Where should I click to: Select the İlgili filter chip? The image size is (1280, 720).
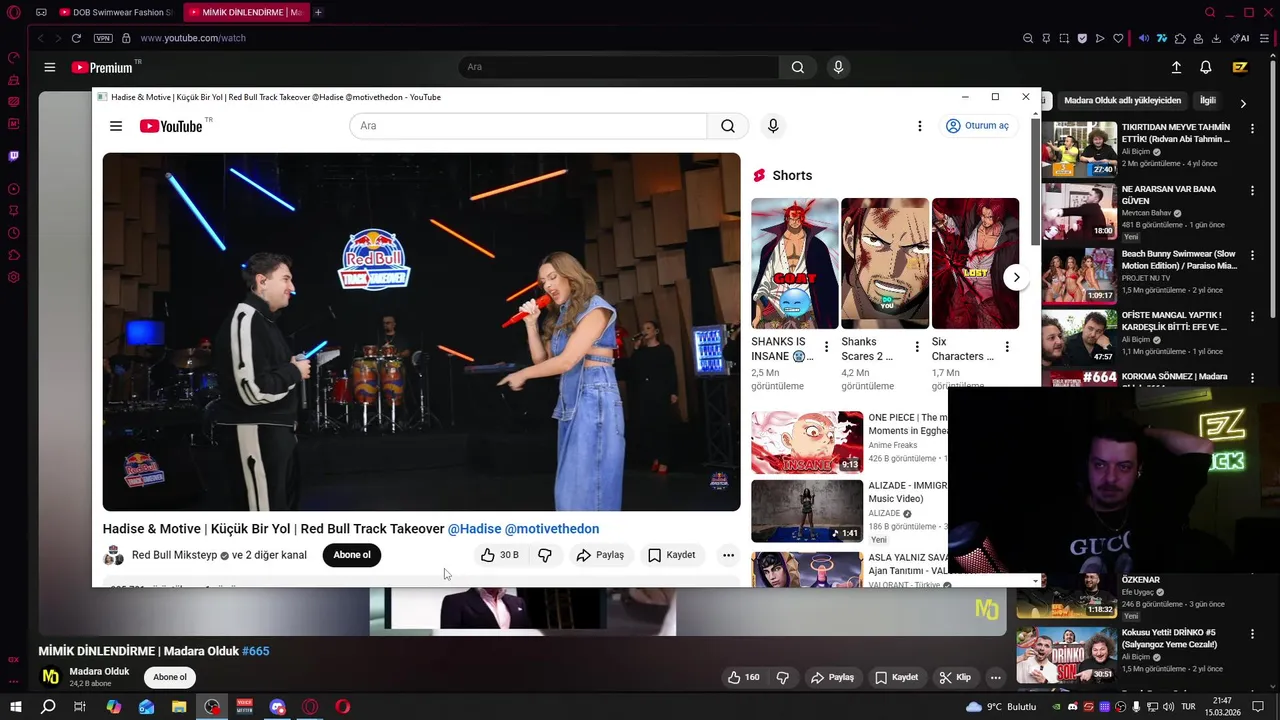1208,101
